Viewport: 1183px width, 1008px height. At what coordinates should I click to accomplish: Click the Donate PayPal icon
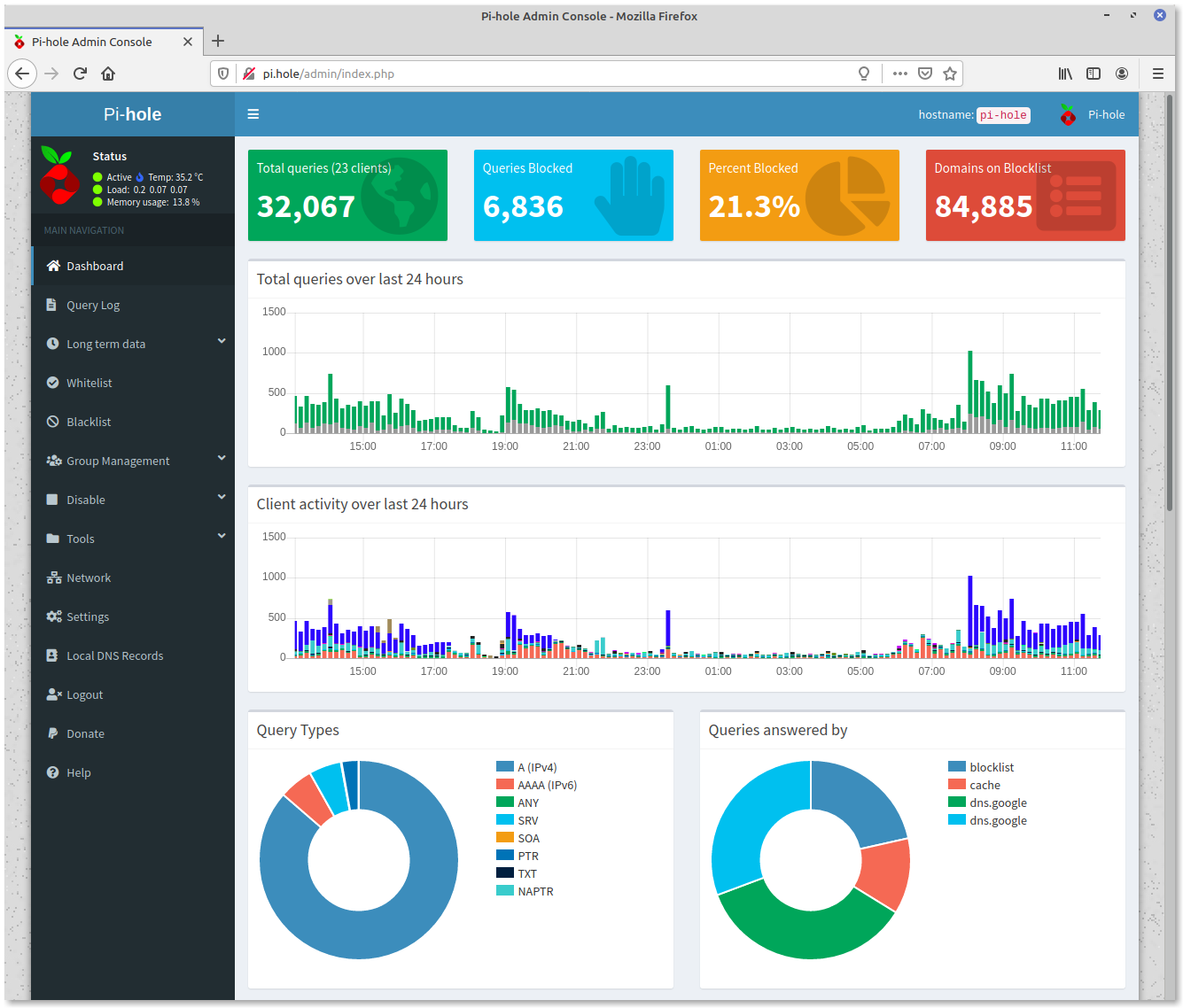click(52, 733)
